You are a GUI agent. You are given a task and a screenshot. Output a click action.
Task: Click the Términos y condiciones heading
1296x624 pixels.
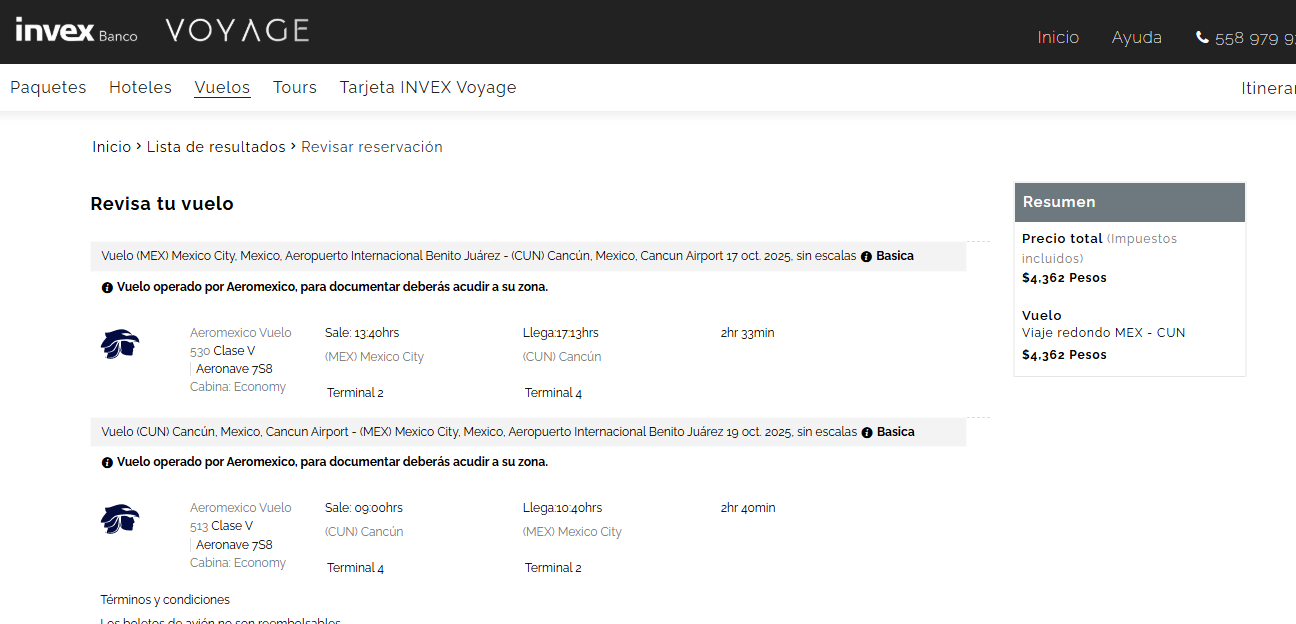click(165, 600)
